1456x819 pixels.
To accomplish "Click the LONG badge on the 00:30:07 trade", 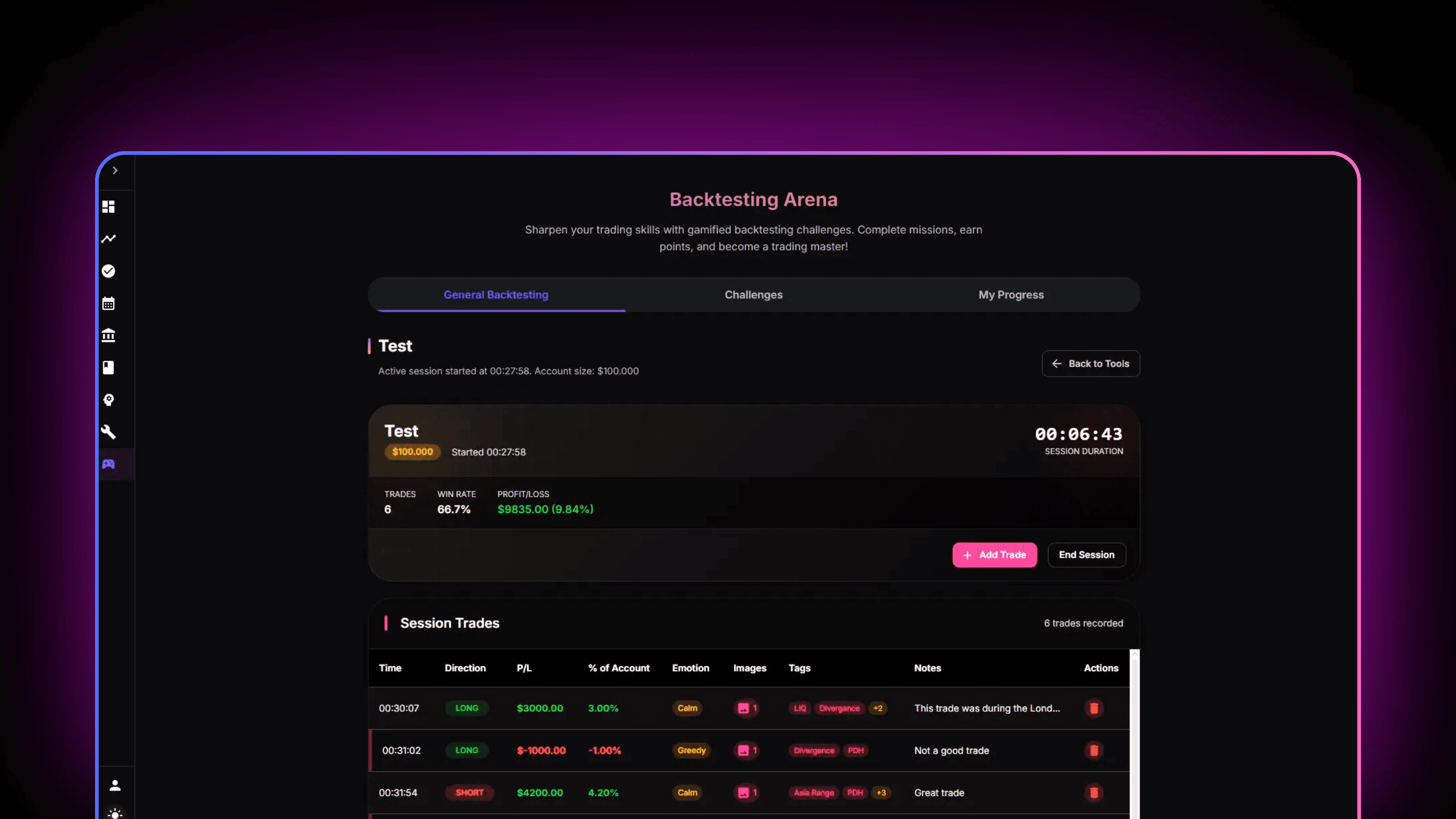I will [467, 708].
